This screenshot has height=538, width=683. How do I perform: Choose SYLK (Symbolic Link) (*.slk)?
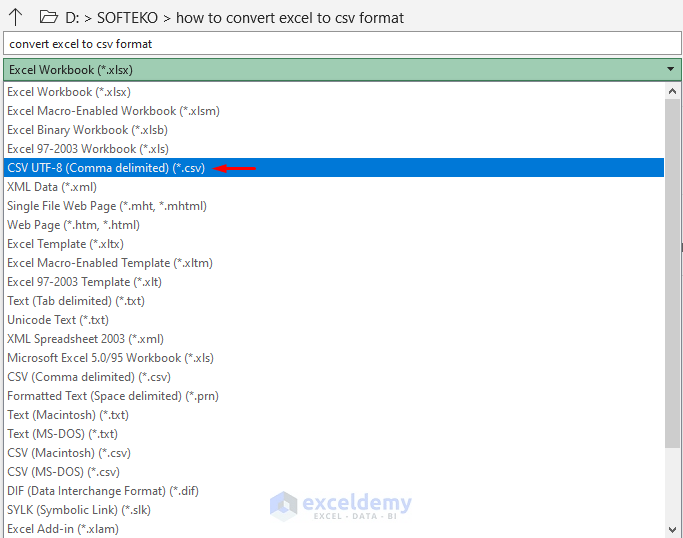point(334,510)
